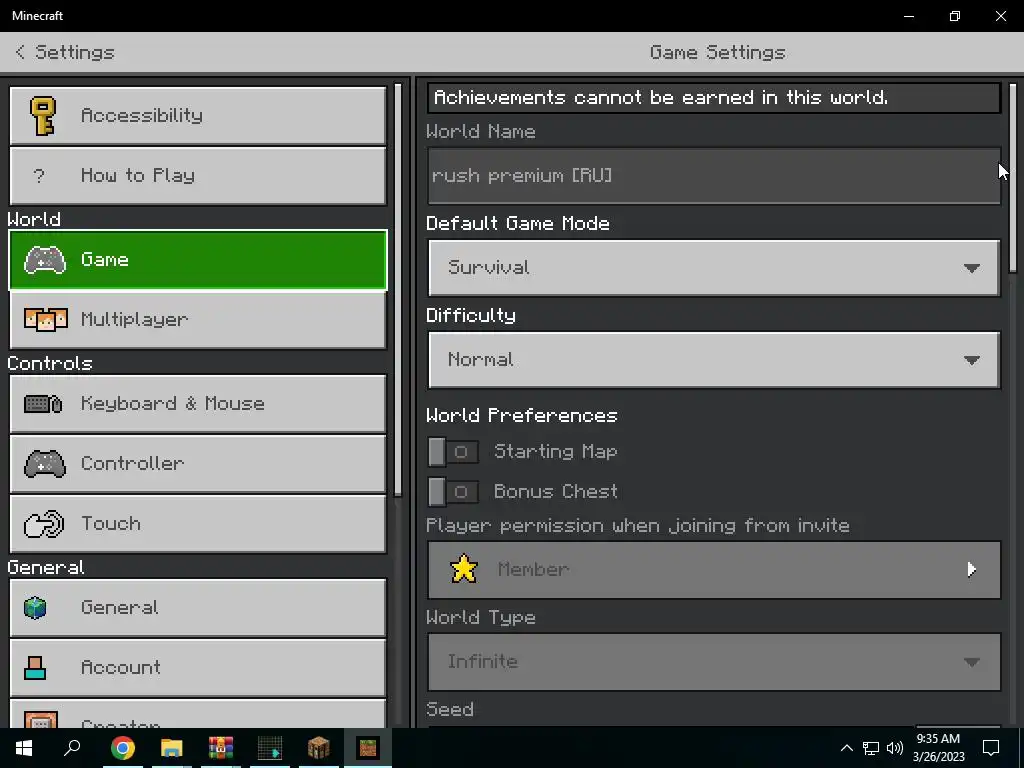
Task: Open the WinRAR taskbar icon
Action: pos(221,748)
